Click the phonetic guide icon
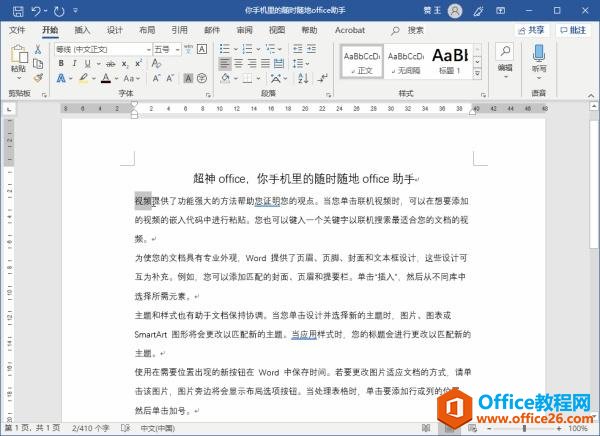 click(188, 49)
